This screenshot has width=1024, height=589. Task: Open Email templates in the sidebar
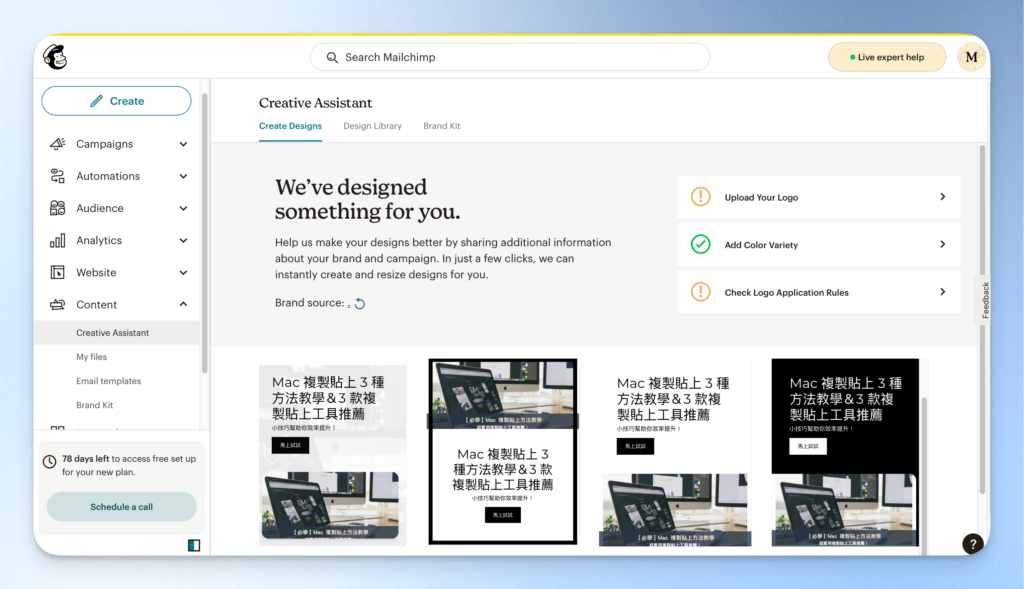click(108, 381)
